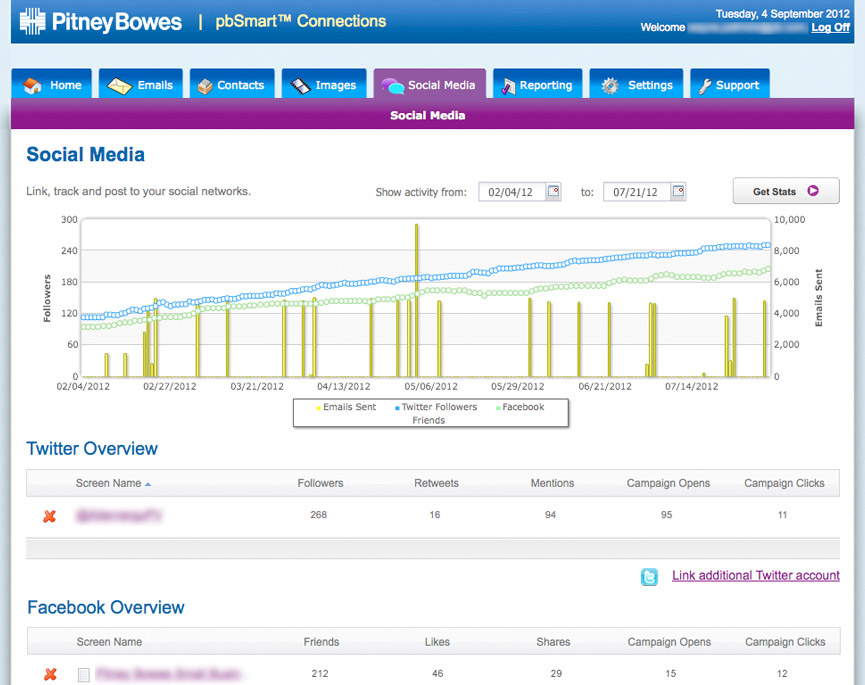Click the Facebook Friends green legend marker
Viewport: 865px width, 685px height.
(x=498, y=408)
